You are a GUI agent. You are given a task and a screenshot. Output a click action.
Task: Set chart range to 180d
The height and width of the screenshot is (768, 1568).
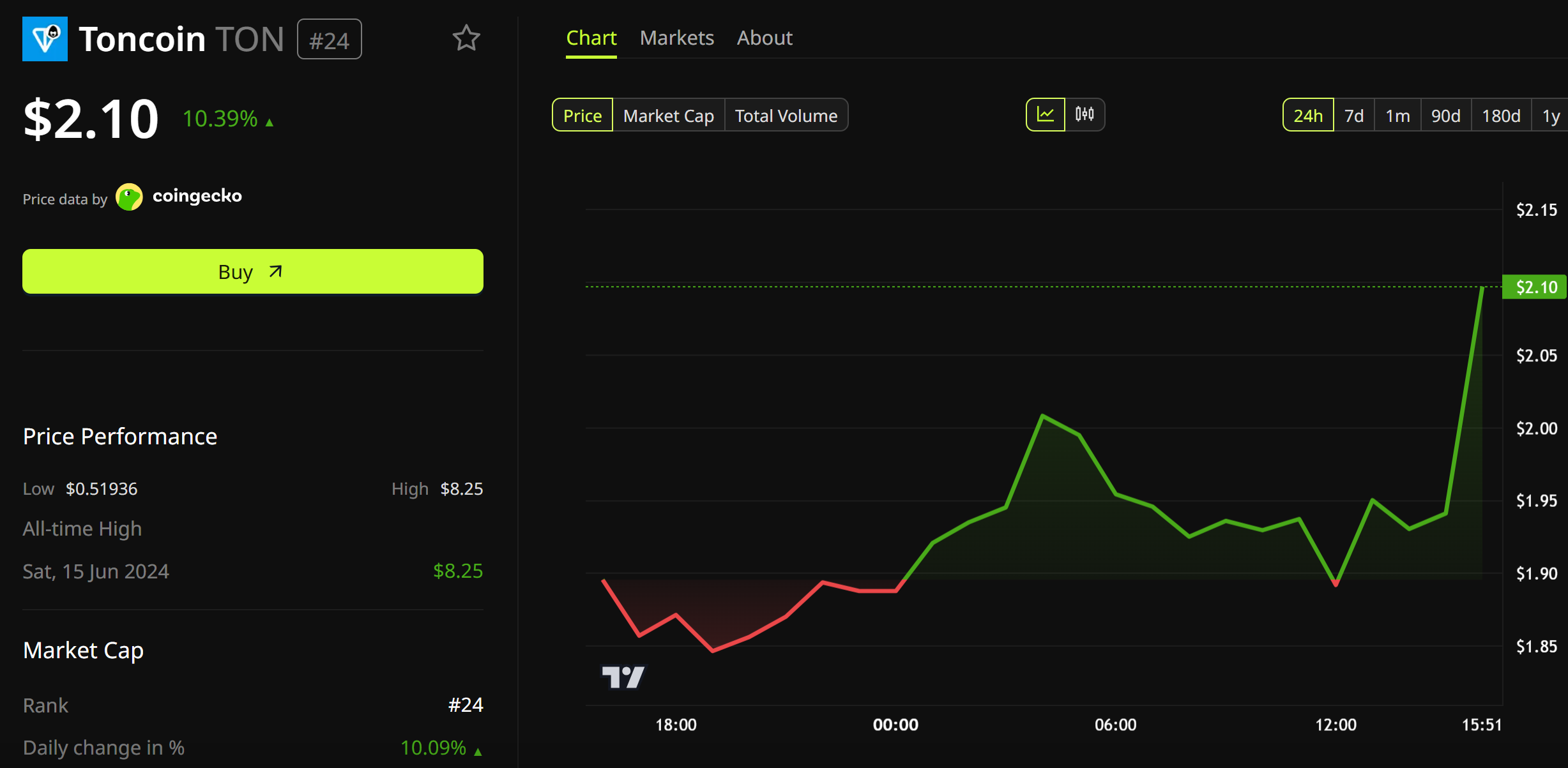pos(1501,116)
